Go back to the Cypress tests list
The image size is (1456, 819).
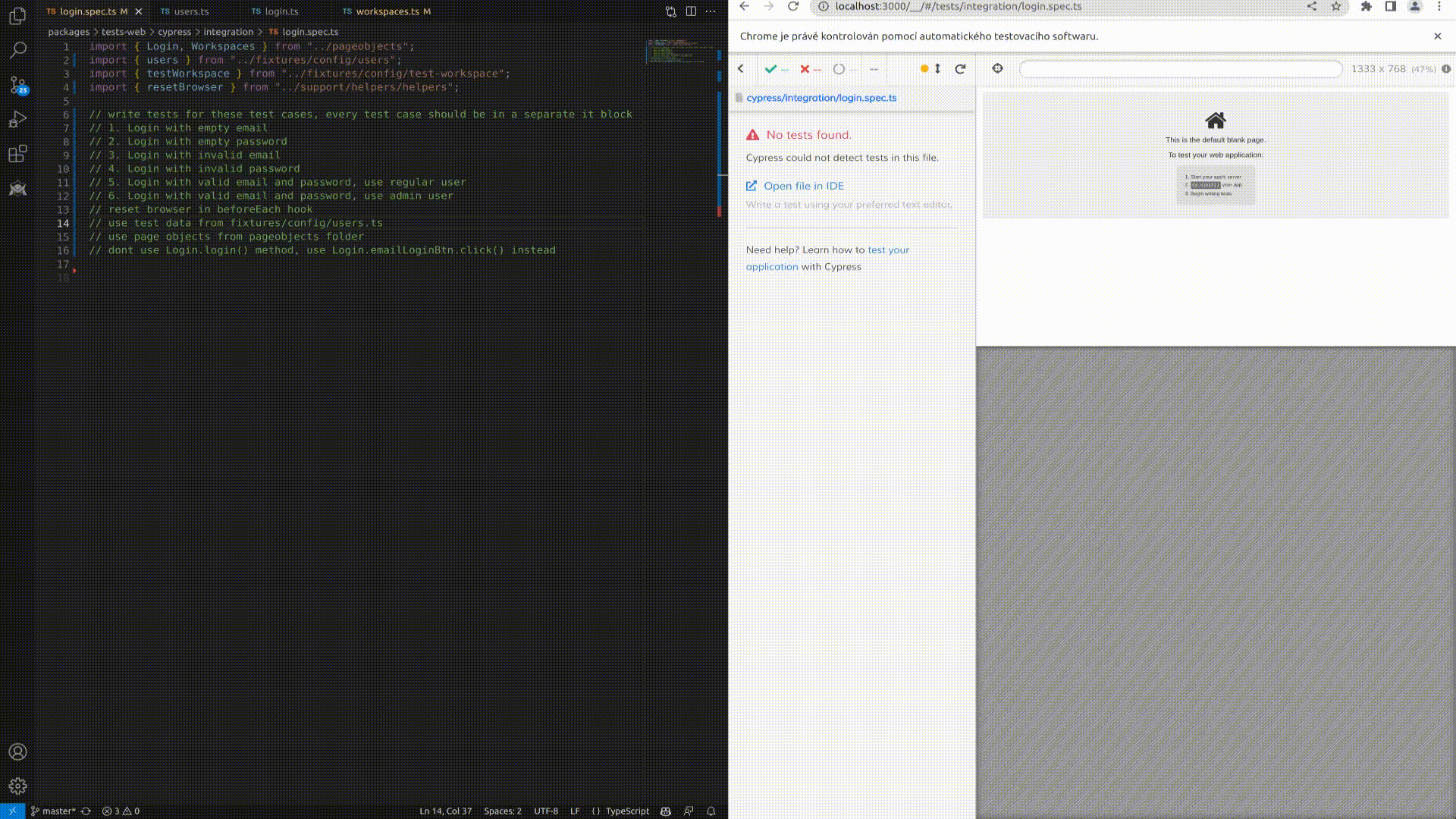pos(741,69)
